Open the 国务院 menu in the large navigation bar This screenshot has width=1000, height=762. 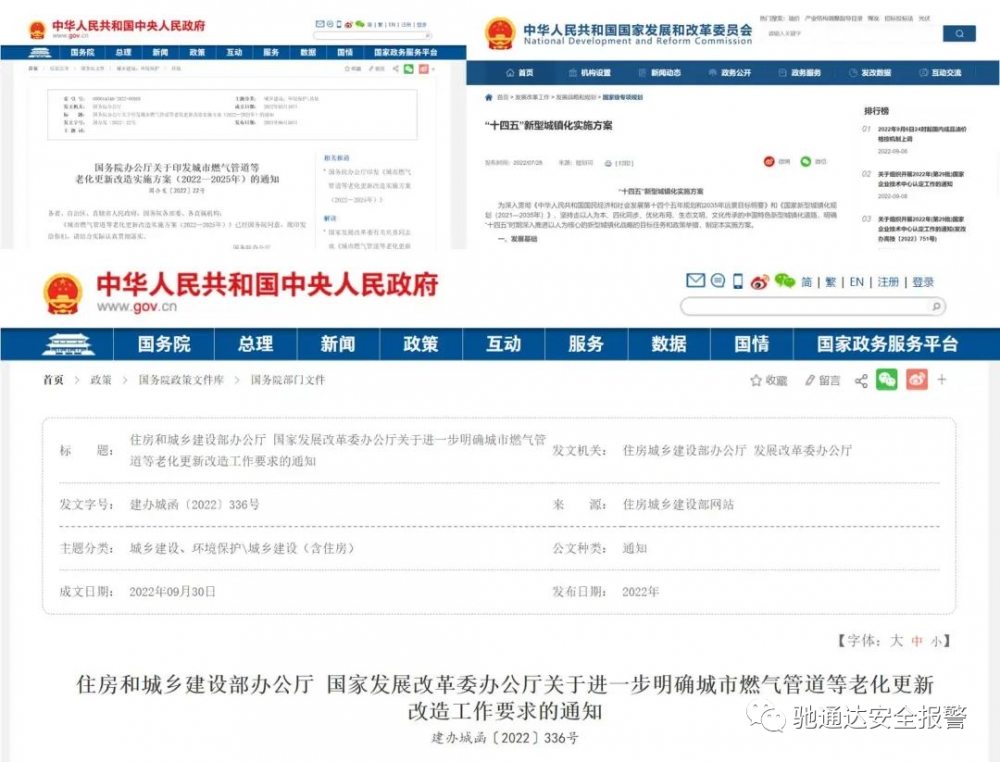[x=164, y=344]
